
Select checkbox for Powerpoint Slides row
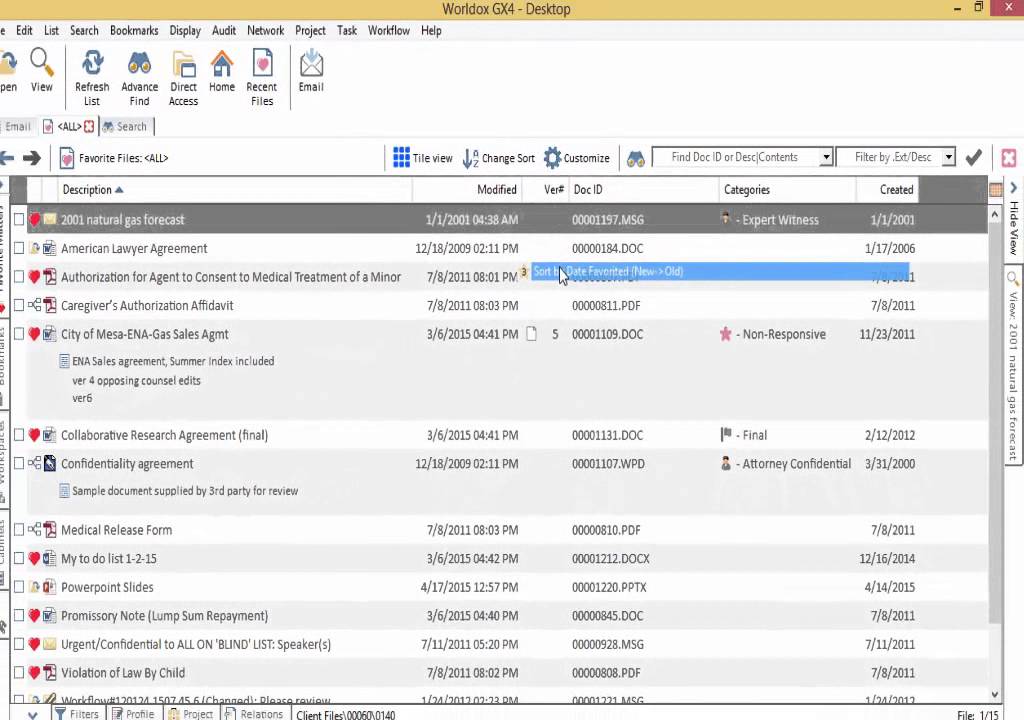point(19,587)
